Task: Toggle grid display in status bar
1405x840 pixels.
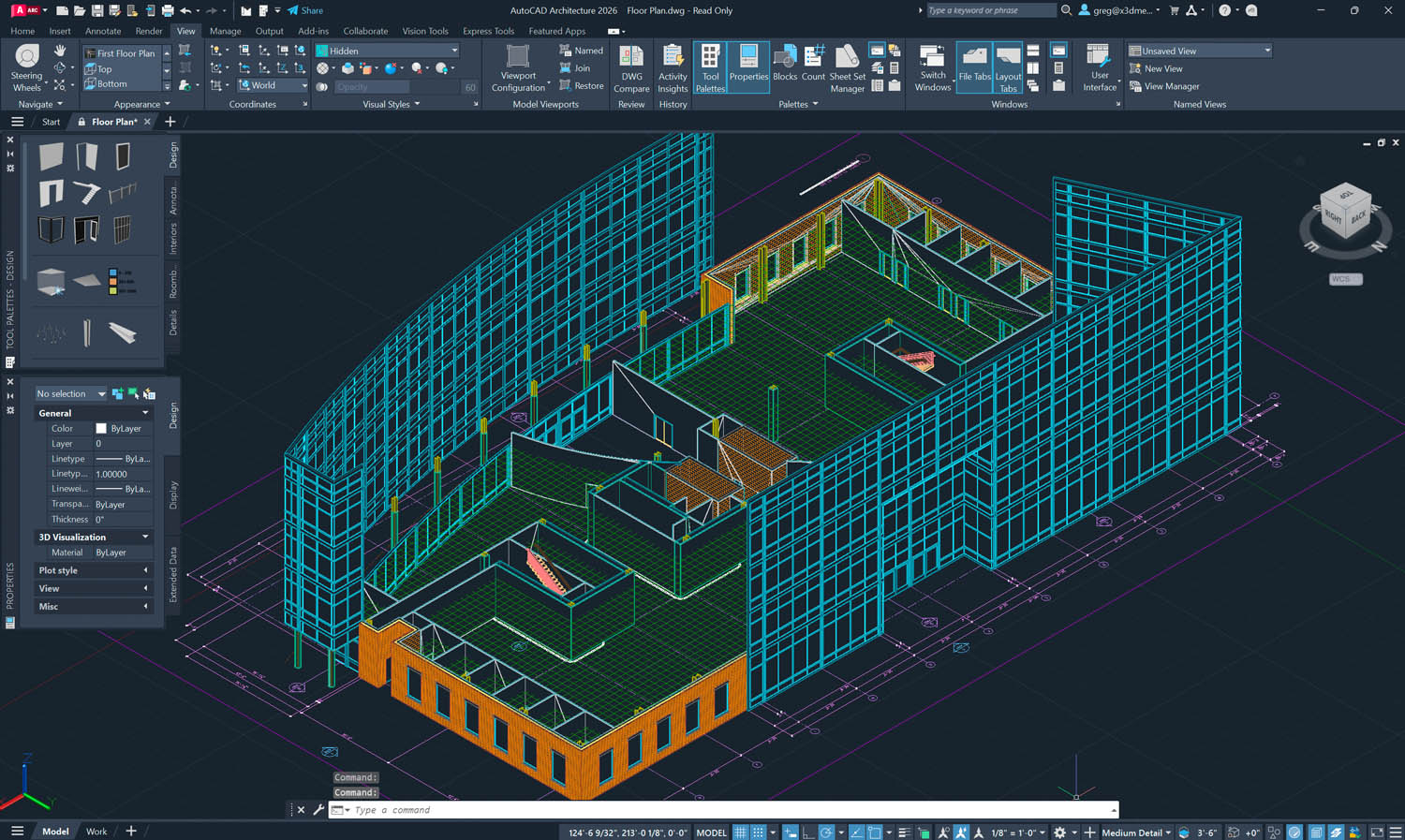Action: (x=740, y=832)
